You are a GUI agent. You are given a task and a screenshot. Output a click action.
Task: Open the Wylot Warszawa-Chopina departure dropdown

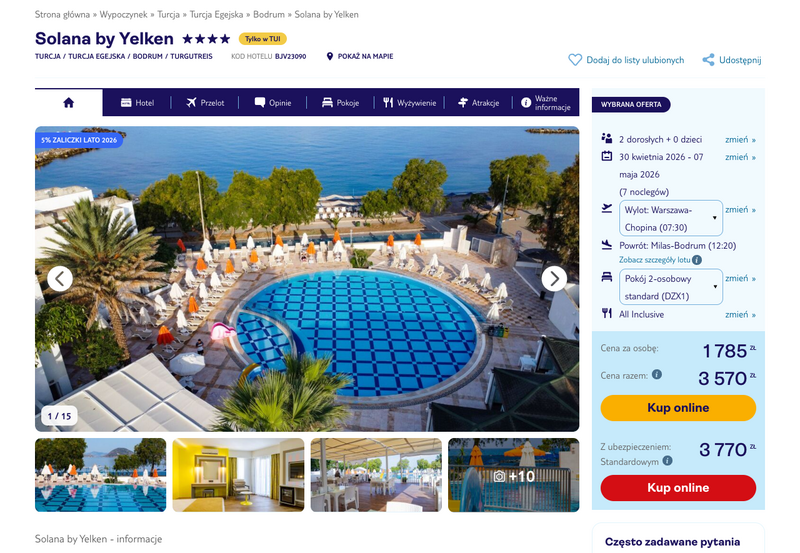click(671, 218)
